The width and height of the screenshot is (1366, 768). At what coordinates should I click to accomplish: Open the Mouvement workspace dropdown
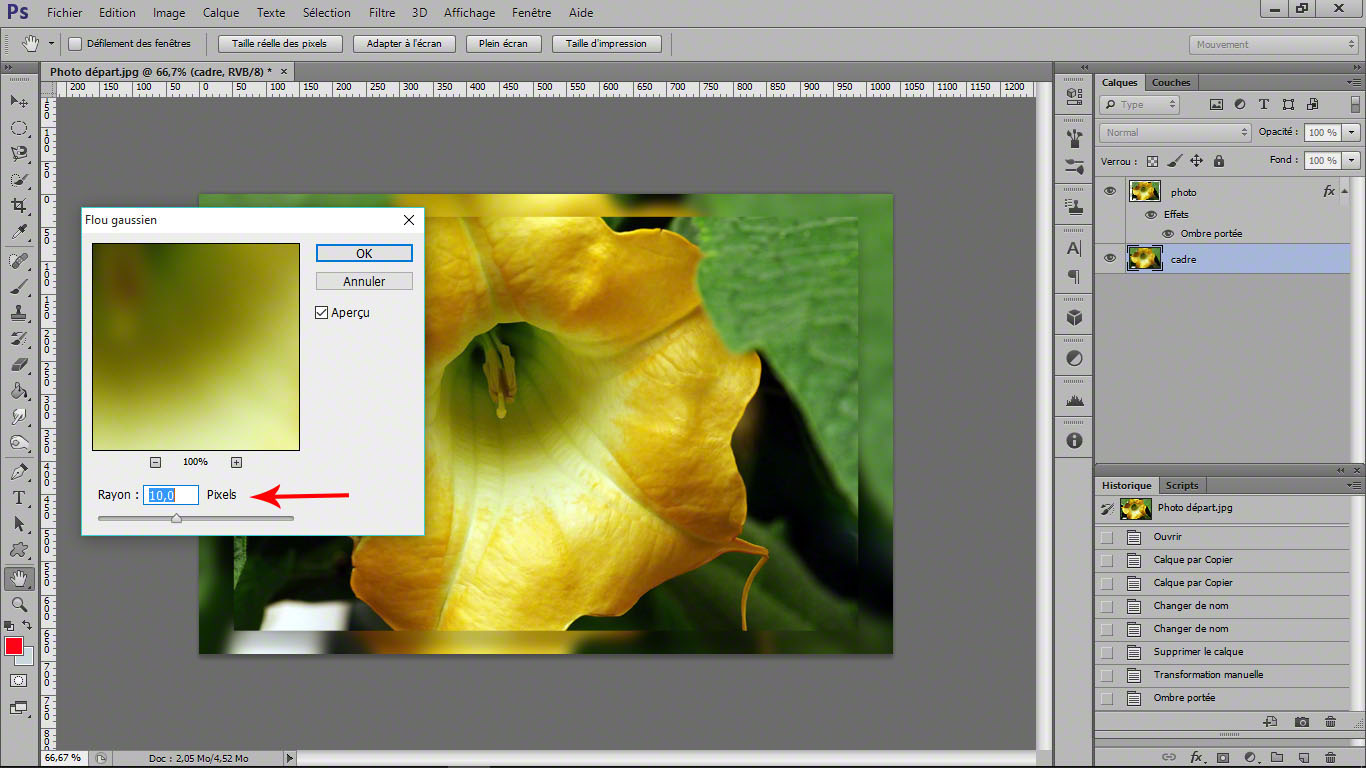tap(1273, 44)
